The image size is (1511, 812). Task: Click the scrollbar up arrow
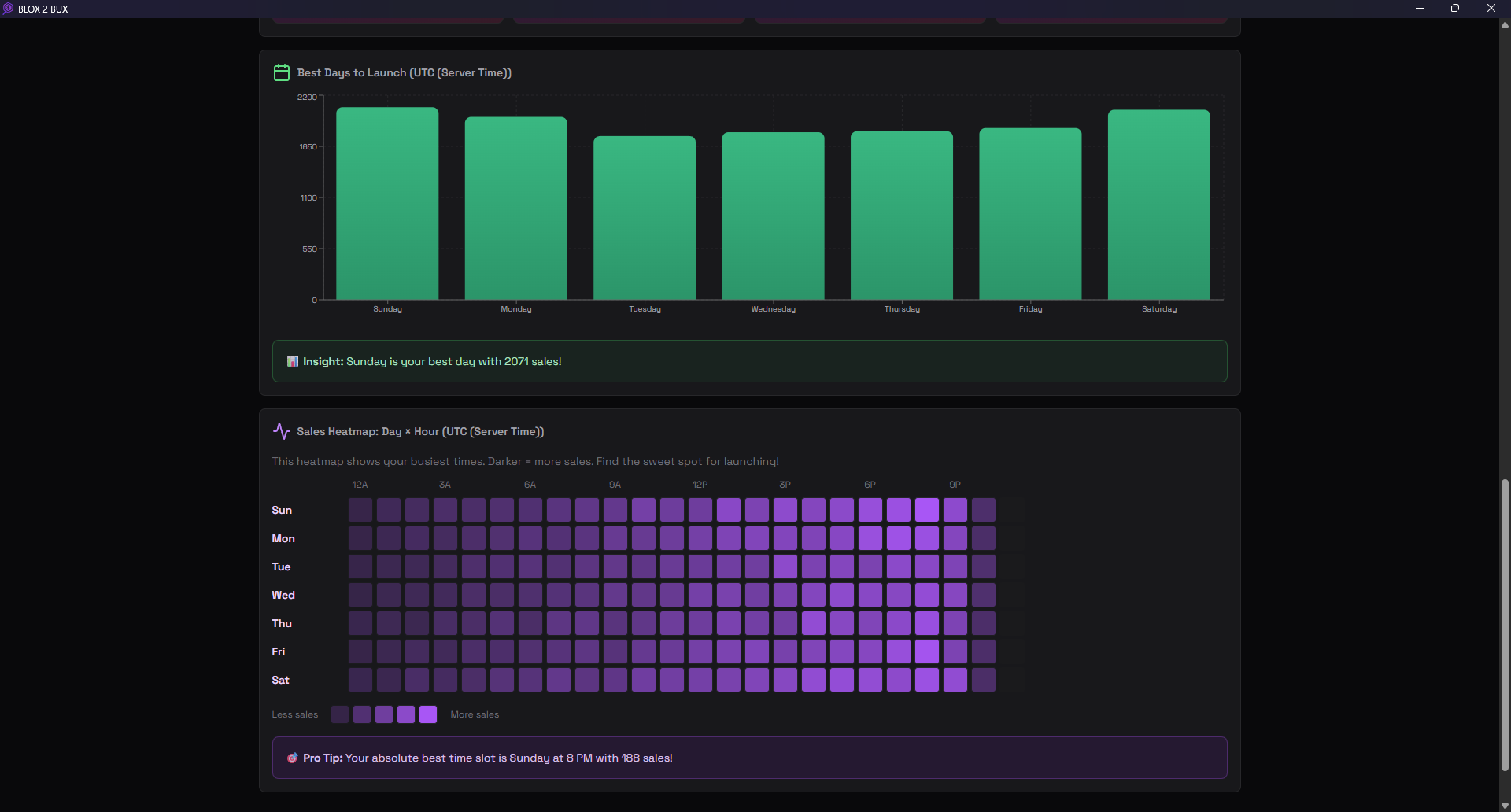click(x=1504, y=24)
